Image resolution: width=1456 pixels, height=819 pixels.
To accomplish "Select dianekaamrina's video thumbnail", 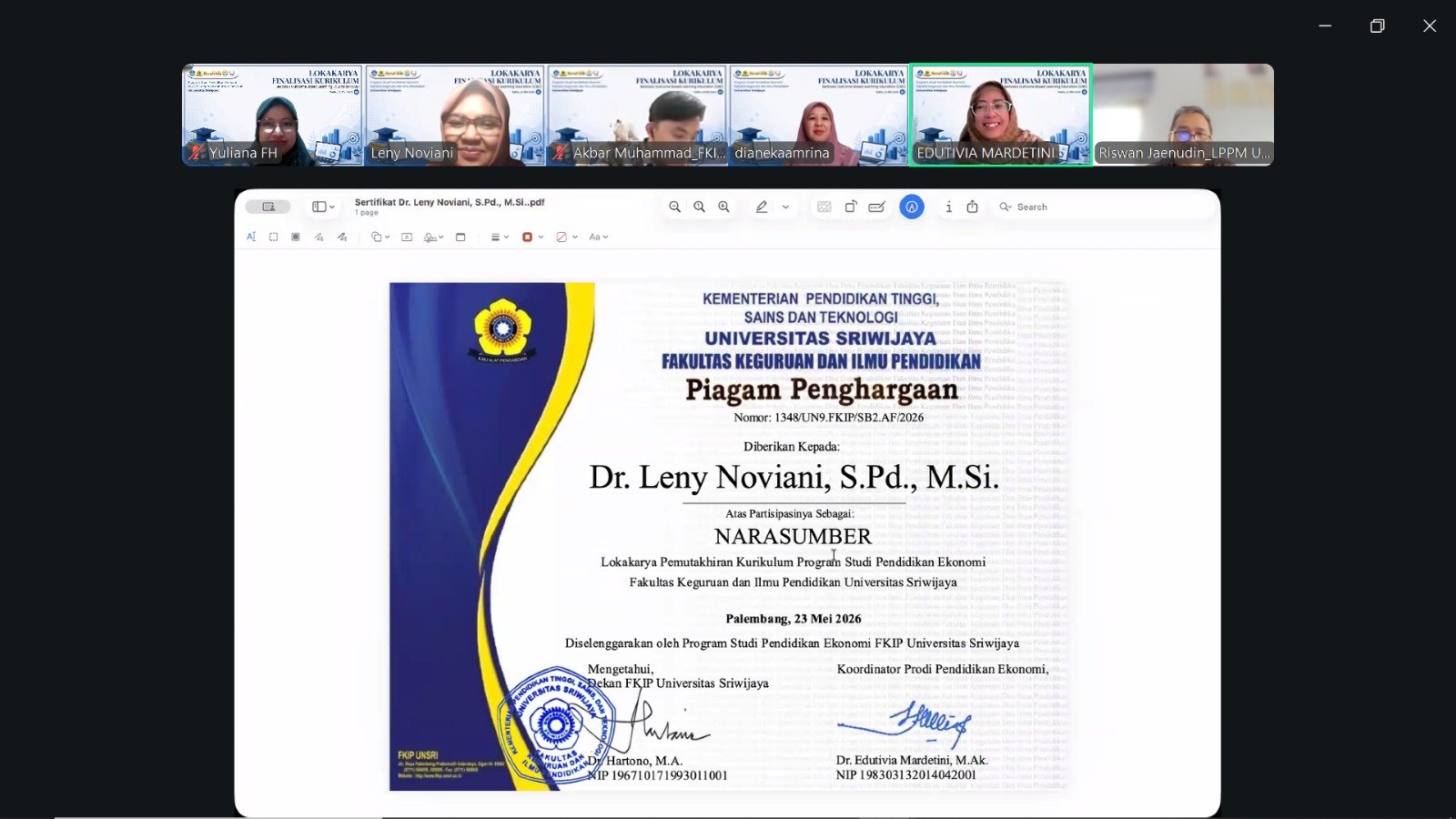I will (x=819, y=115).
